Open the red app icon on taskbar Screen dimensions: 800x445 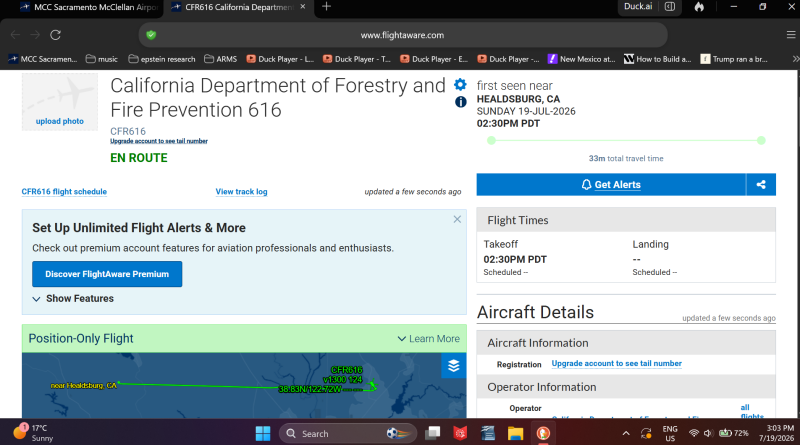[x=460, y=433]
